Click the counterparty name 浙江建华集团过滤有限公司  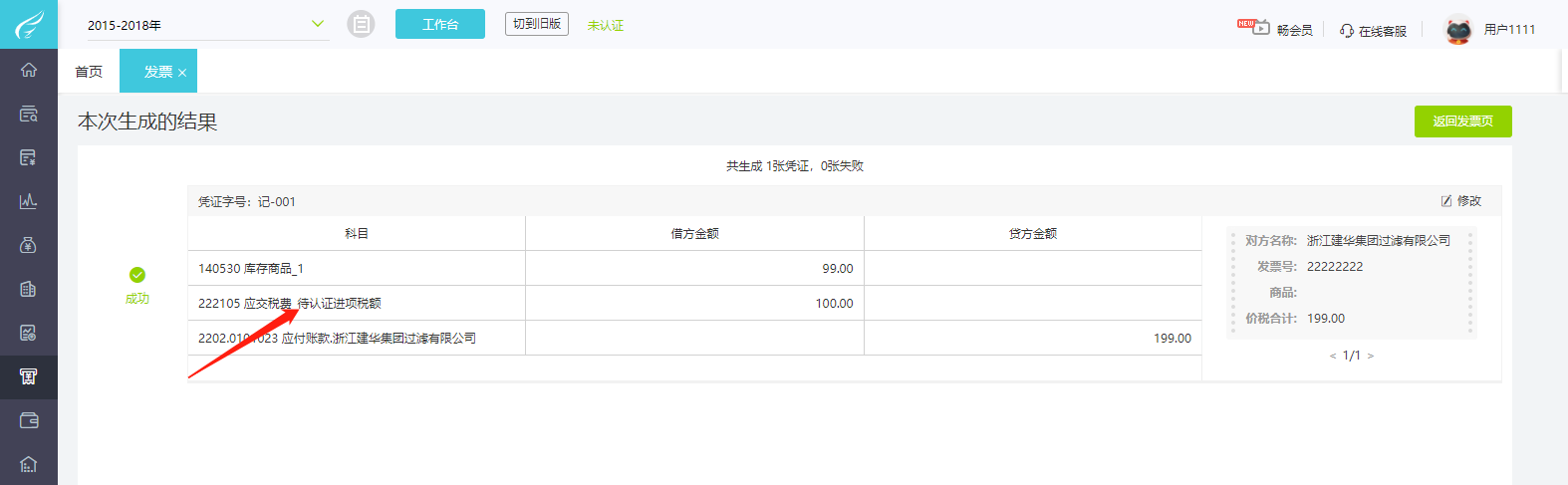1379,241
